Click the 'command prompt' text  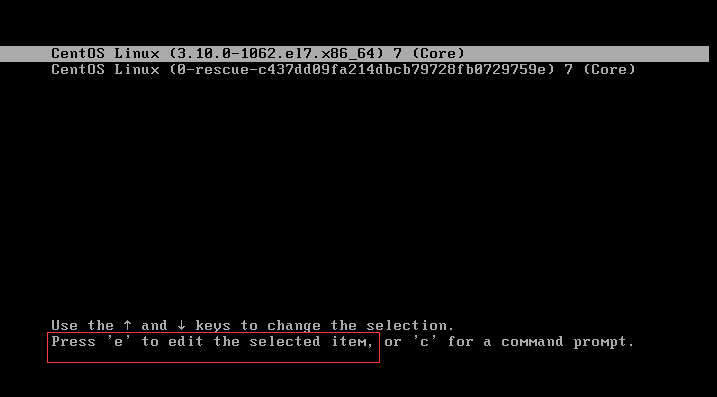(x=567, y=342)
